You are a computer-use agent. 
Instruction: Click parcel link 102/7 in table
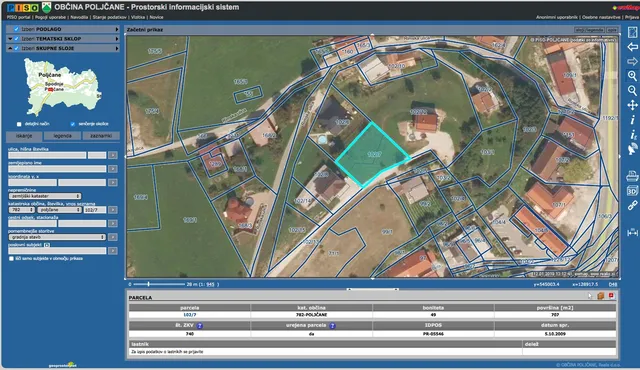(190, 315)
